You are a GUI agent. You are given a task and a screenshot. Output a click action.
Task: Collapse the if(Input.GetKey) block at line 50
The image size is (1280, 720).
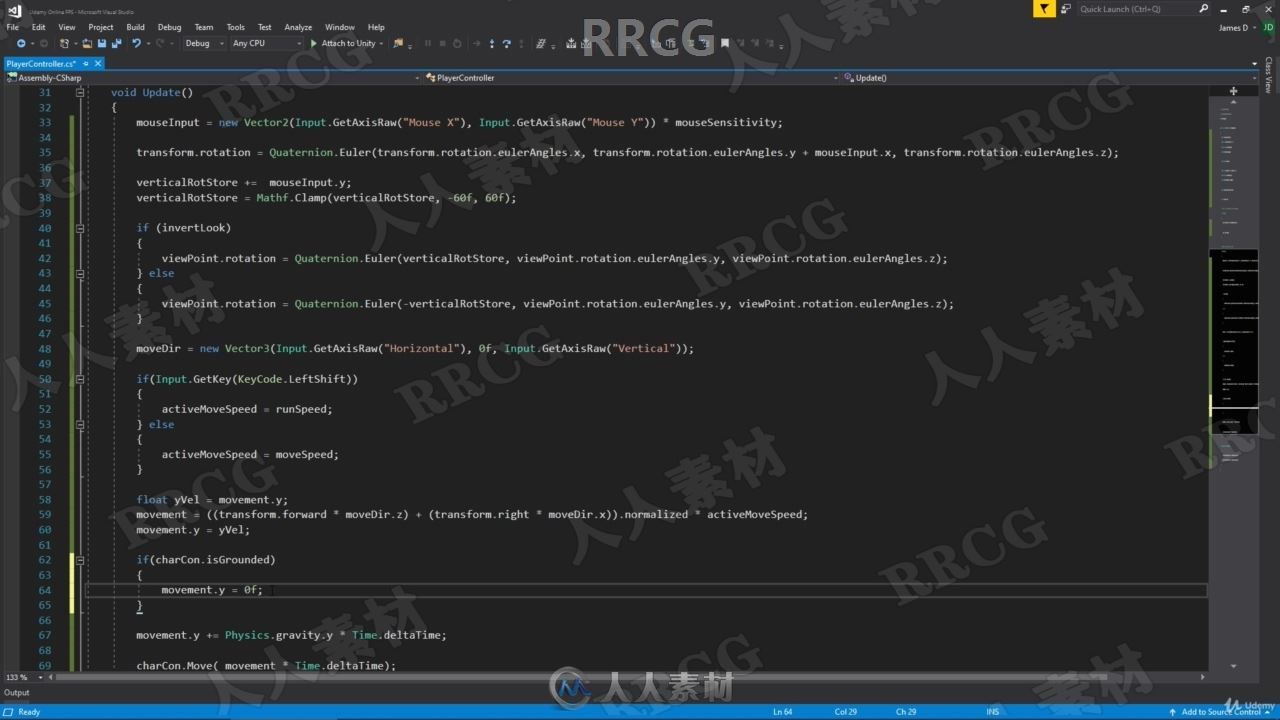(80, 379)
